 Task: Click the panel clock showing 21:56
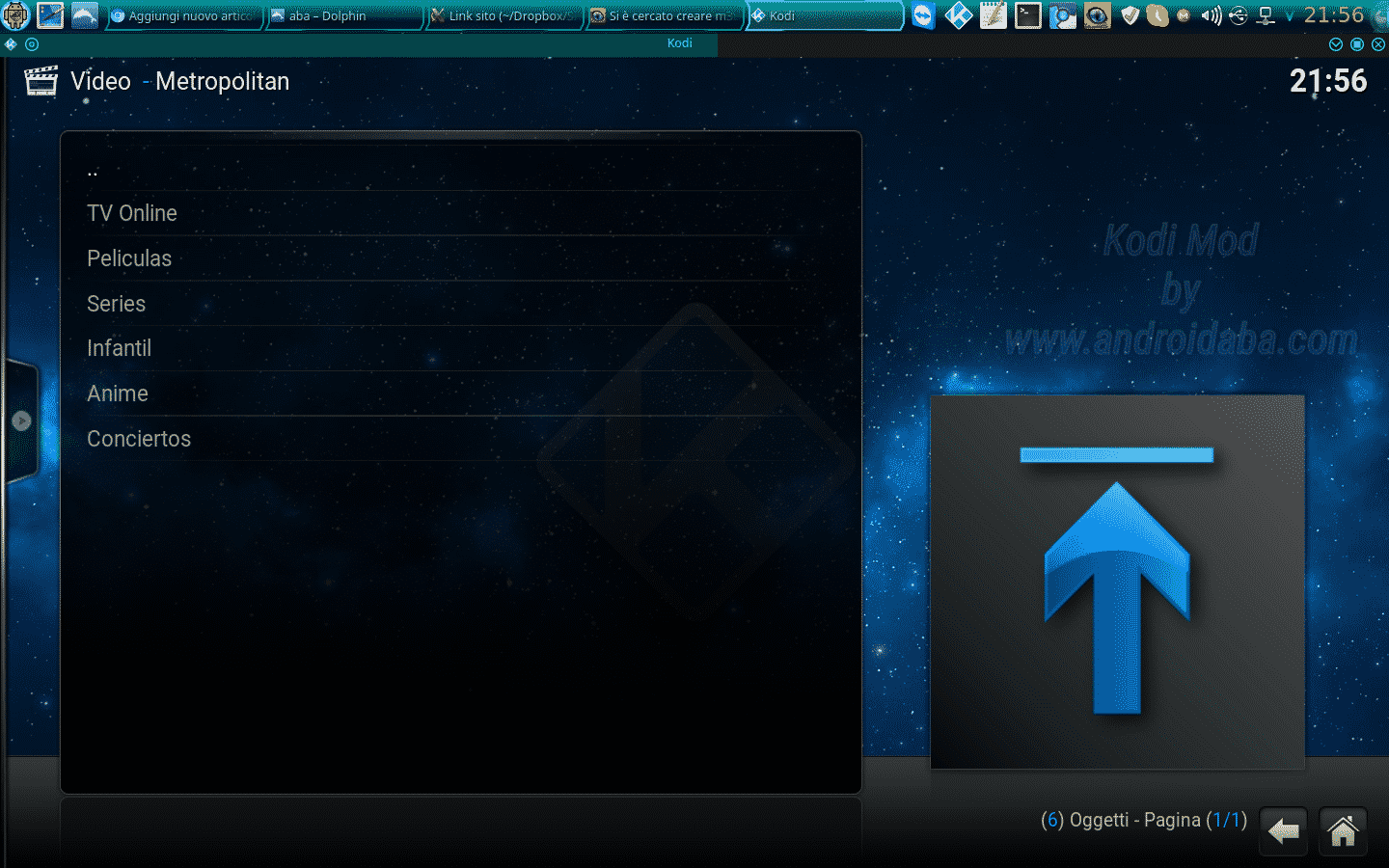point(1334,15)
